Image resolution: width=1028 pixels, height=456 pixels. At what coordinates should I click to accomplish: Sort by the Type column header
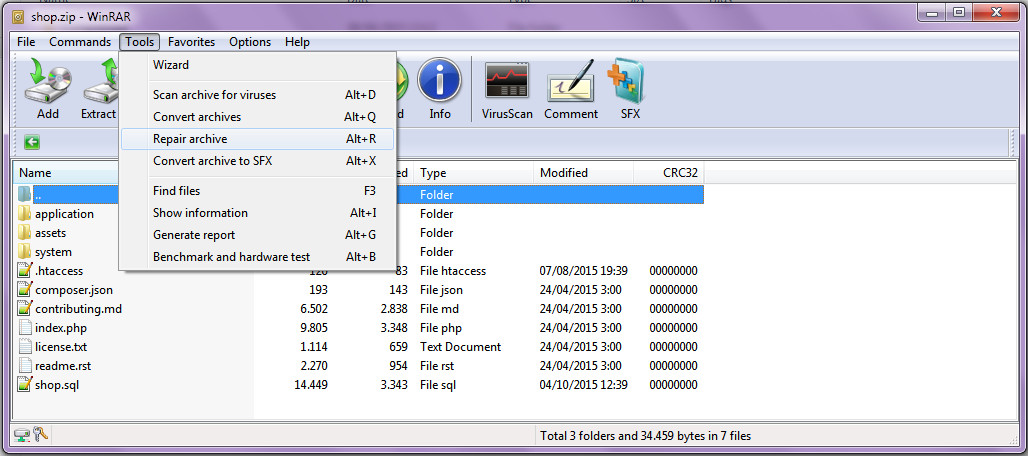point(474,173)
